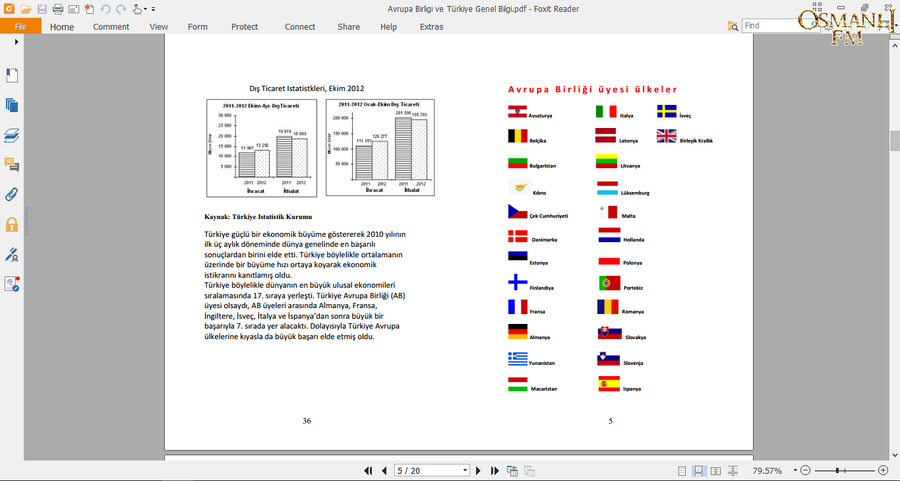Open the zoom level dropdown arrow
Image resolution: width=900 pixels, height=481 pixels.
coord(795,471)
